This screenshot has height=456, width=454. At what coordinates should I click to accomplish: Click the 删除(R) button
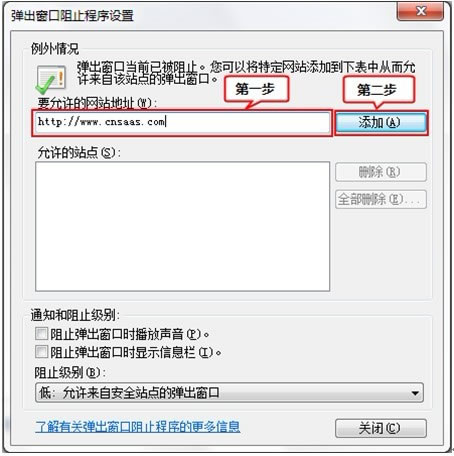[381, 172]
